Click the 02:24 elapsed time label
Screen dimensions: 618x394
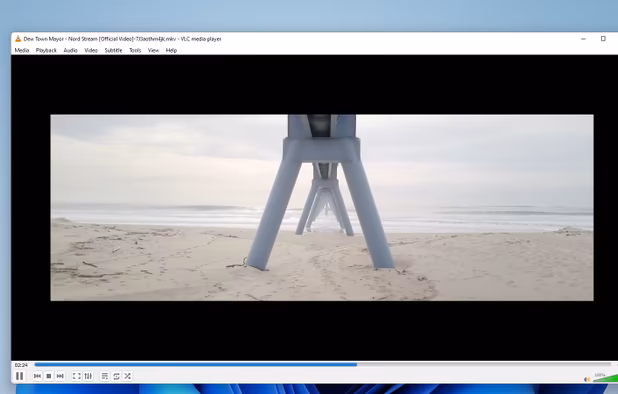(x=21, y=365)
